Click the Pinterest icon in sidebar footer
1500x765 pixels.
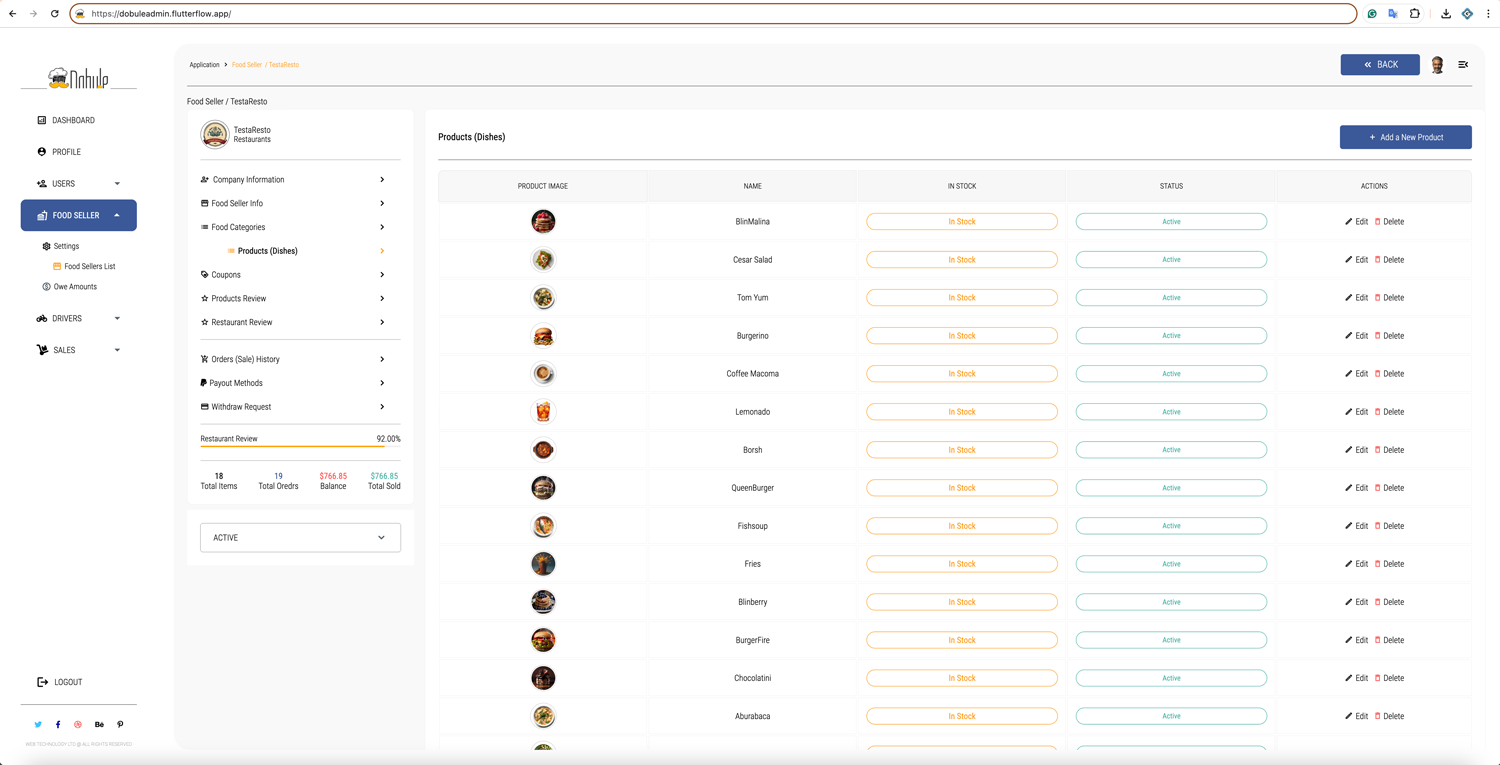120,724
